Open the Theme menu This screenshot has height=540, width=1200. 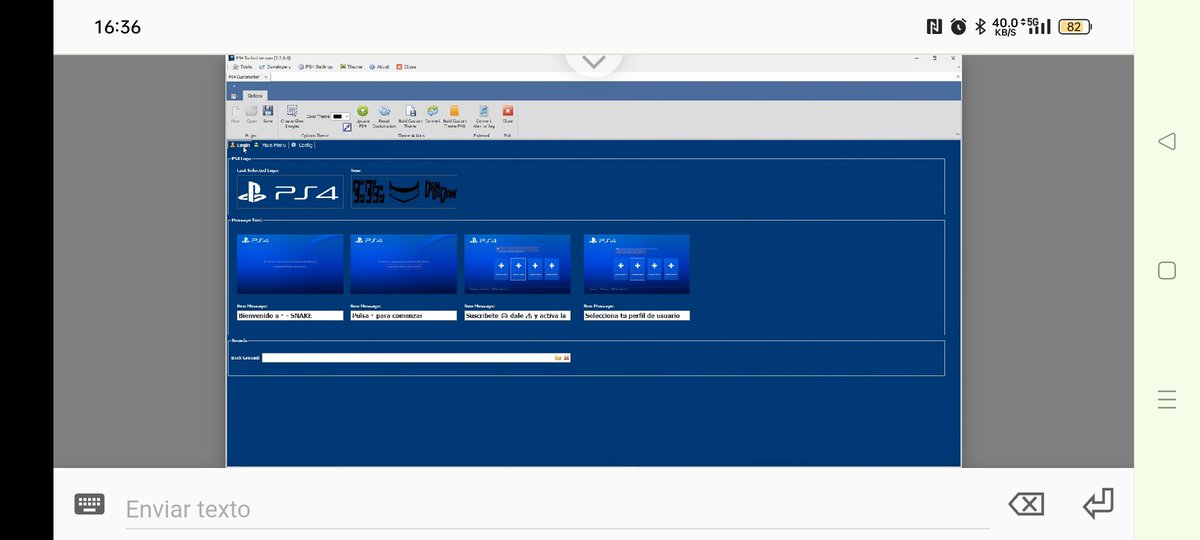click(351, 67)
